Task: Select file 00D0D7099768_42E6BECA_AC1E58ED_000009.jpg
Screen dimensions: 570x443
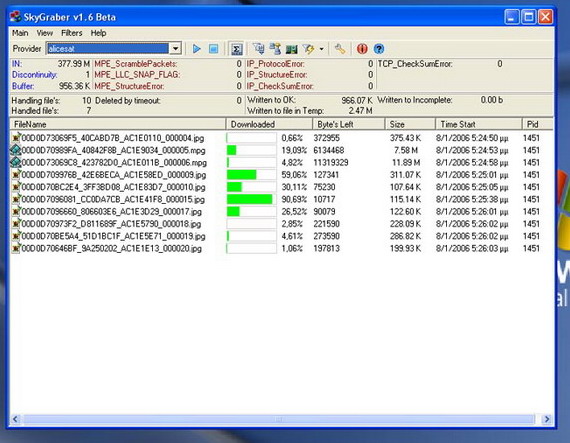Action: 114,175
